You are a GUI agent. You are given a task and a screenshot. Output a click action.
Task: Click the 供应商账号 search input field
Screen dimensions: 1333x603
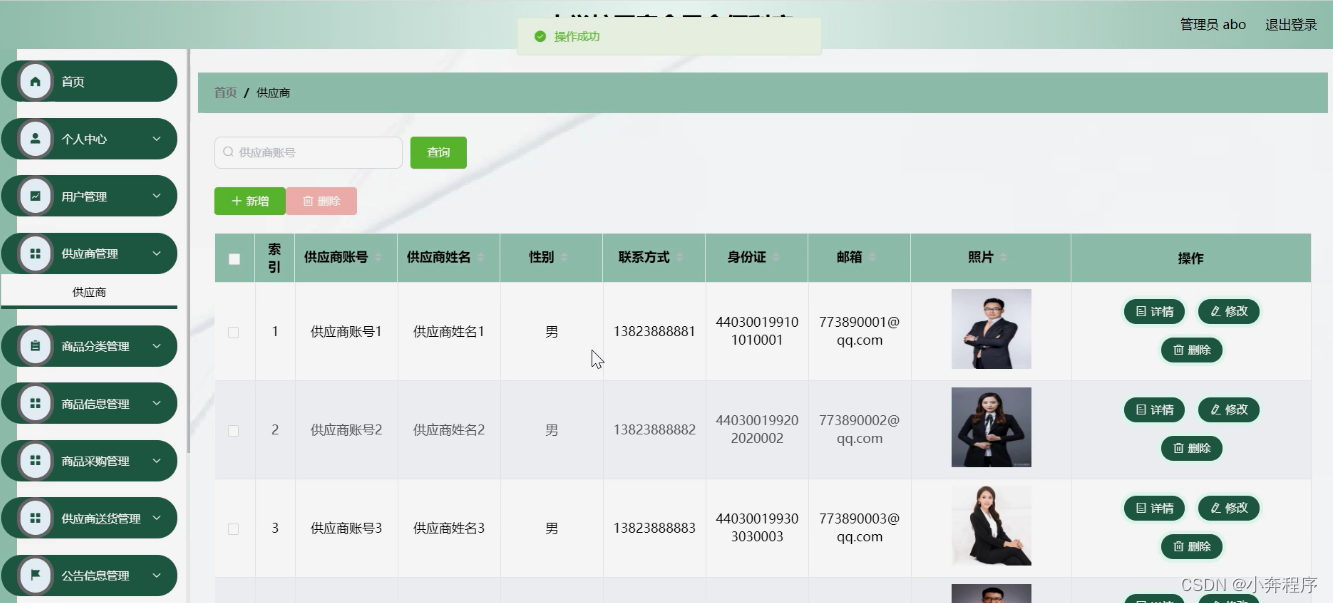tap(308, 152)
